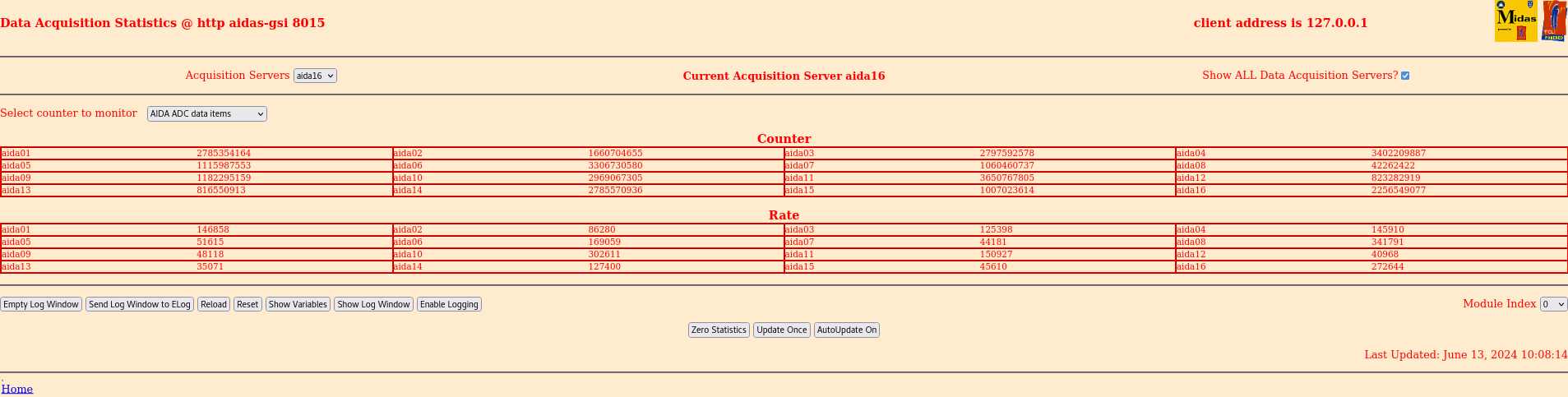Click Current Acquisition Server aida16 text
Screen dimensions: 1568x397
(784, 76)
